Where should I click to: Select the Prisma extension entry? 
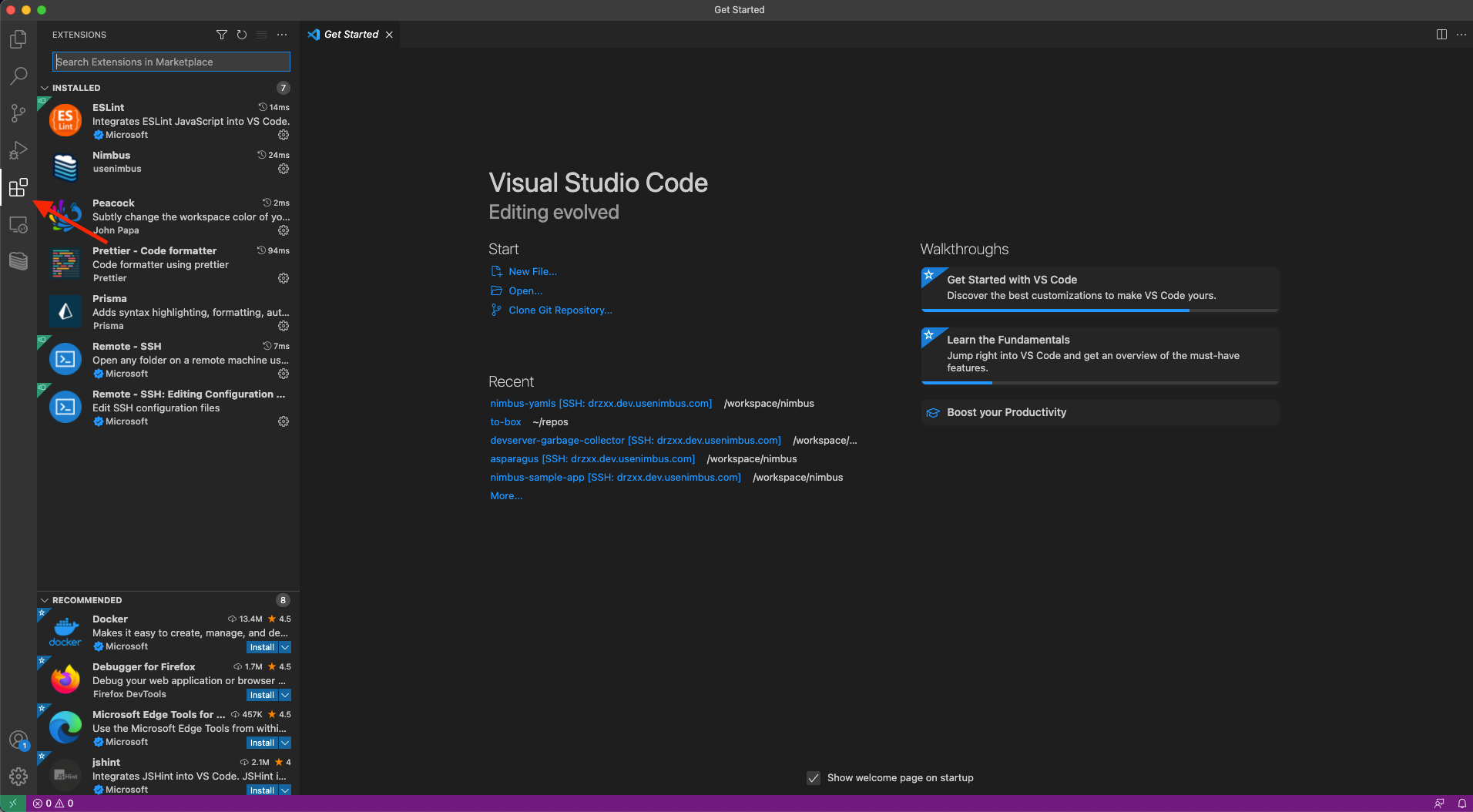[x=168, y=312]
